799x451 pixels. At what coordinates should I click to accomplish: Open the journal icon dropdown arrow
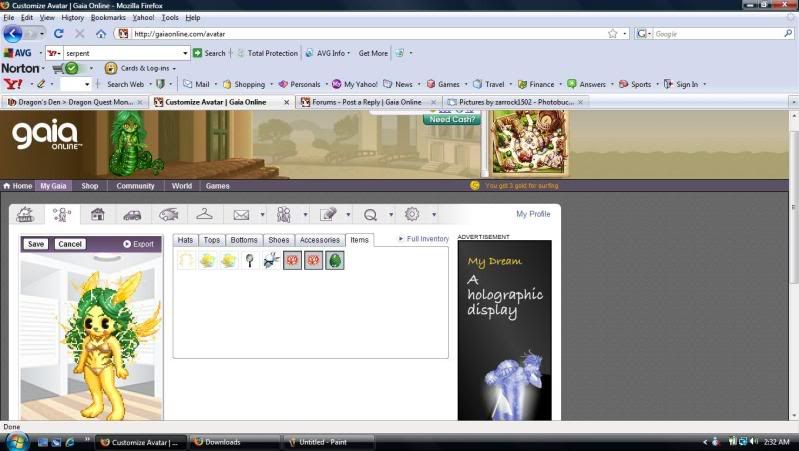[348, 215]
